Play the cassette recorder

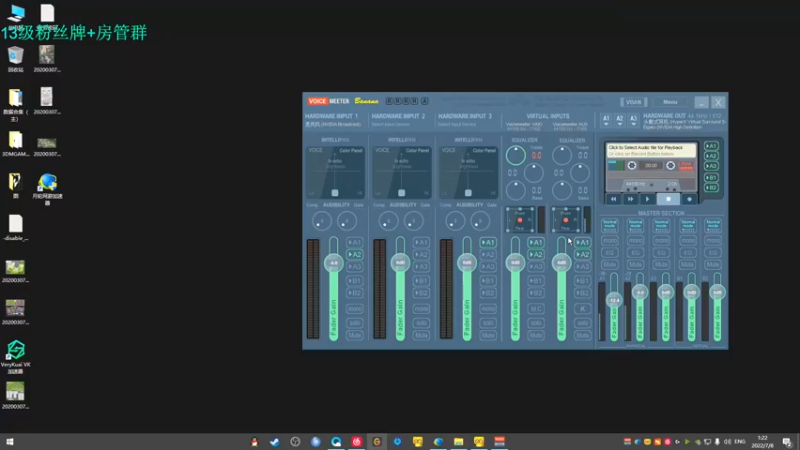647,199
